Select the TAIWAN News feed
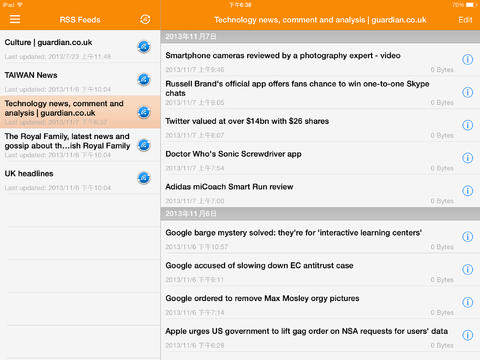The width and height of the screenshot is (480, 360). point(80,79)
